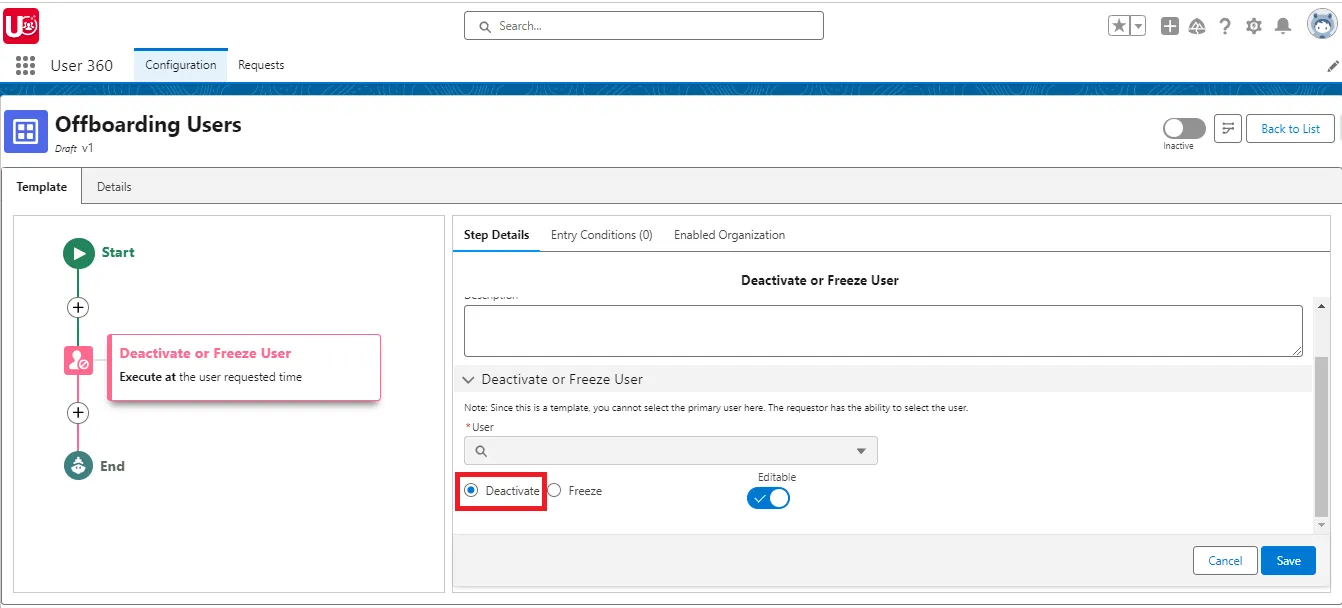
Task: Open the User lookup dropdown
Action: click(x=860, y=450)
